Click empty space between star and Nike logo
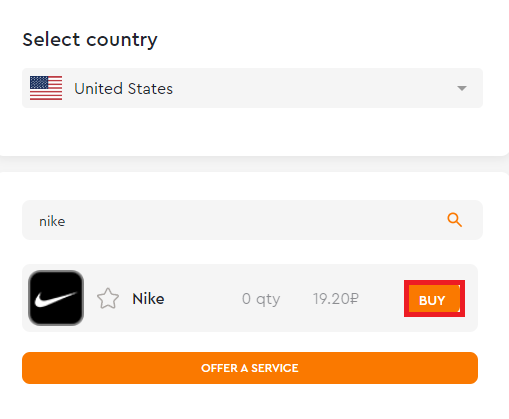509x419 pixels. point(90,298)
